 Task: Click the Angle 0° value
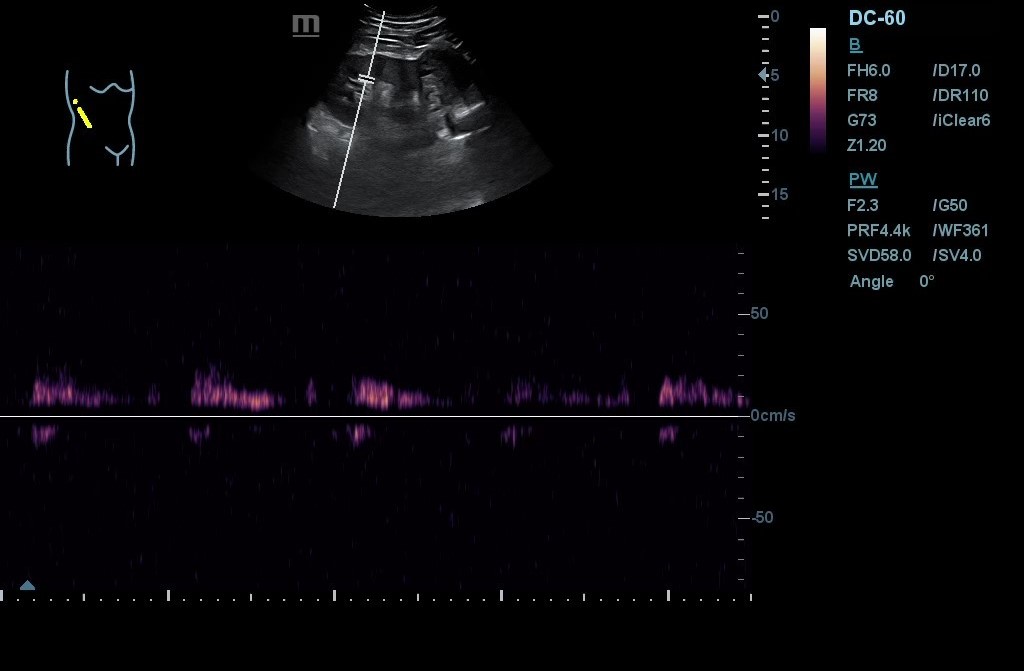tap(925, 281)
